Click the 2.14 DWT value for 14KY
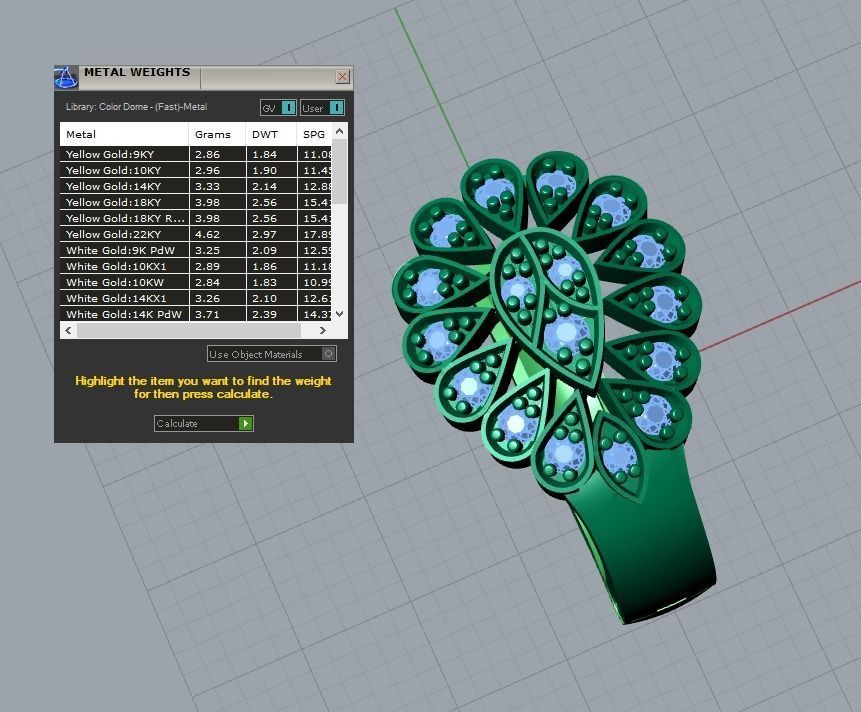 coord(264,186)
